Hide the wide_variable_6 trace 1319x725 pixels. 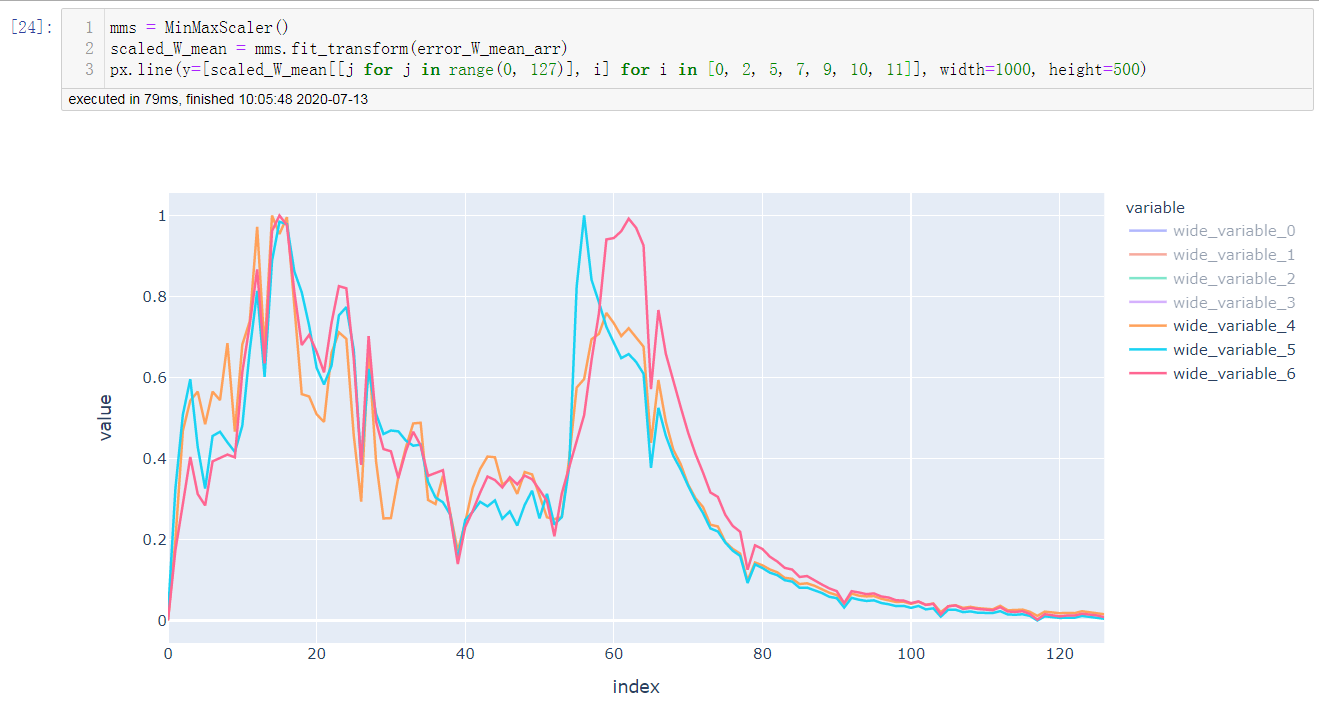click(1234, 373)
